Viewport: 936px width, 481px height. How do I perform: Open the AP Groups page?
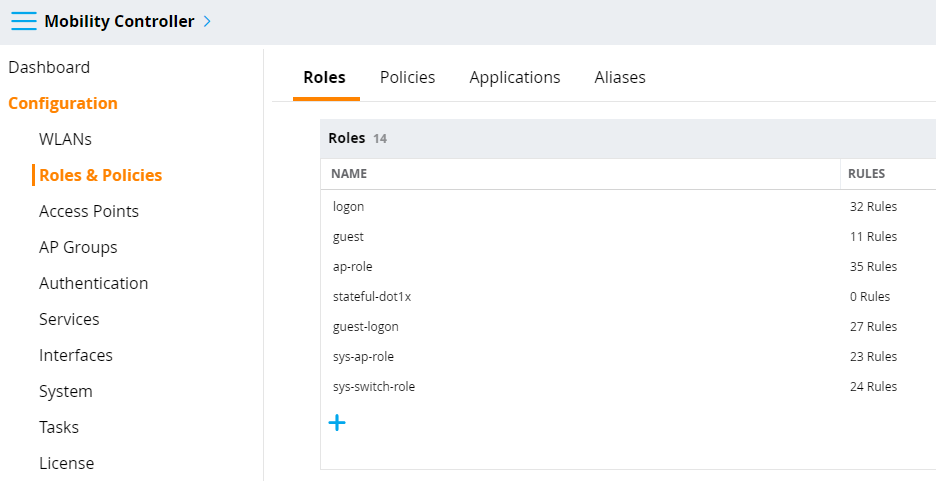[78, 247]
